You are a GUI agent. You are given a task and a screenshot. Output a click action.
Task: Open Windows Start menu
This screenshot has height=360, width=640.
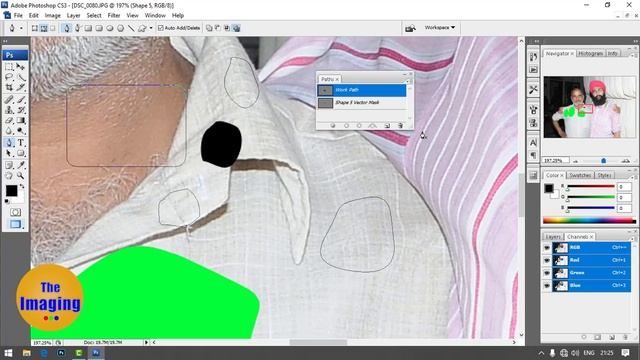pos(8,353)
